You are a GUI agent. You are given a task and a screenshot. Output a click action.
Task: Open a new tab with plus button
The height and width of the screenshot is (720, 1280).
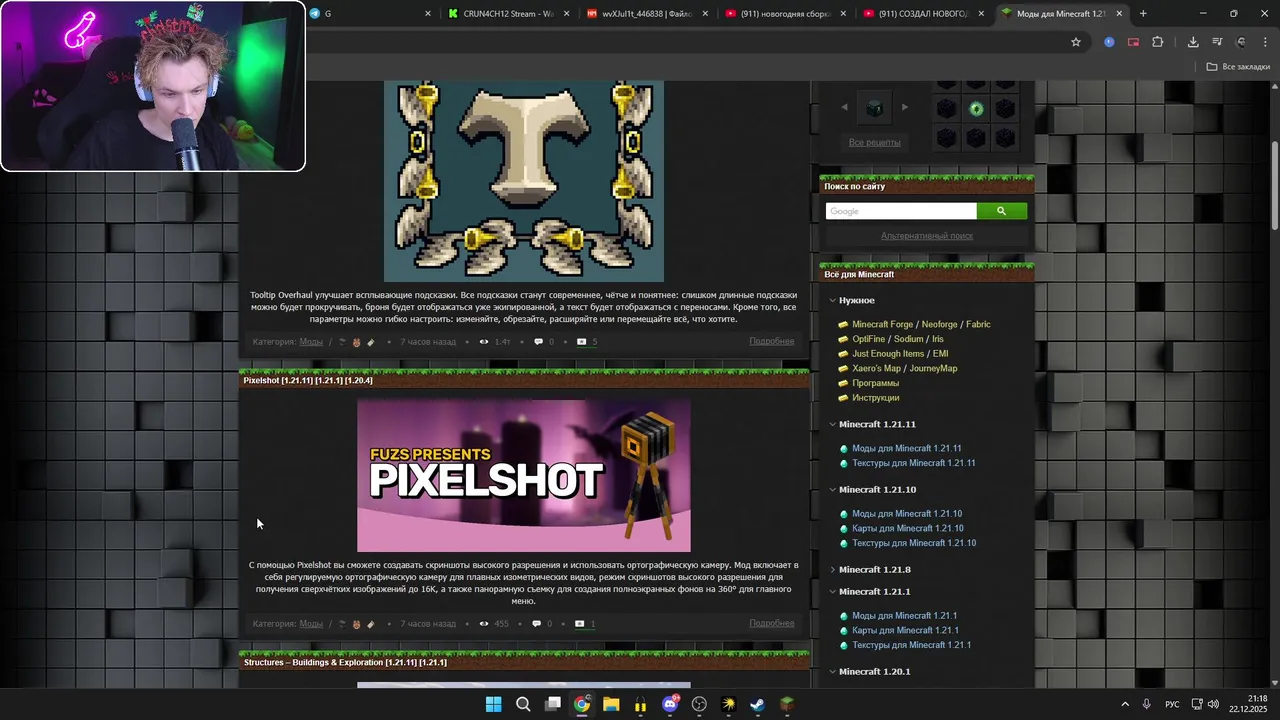1143,13
